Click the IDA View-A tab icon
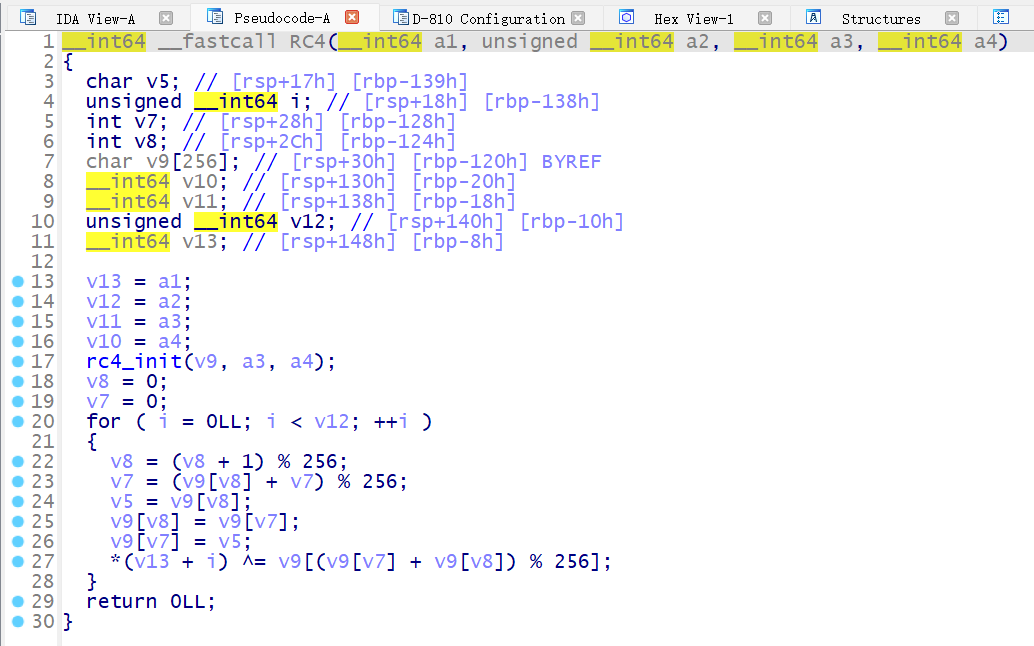The image size is (1034, 646). point(27,18)
